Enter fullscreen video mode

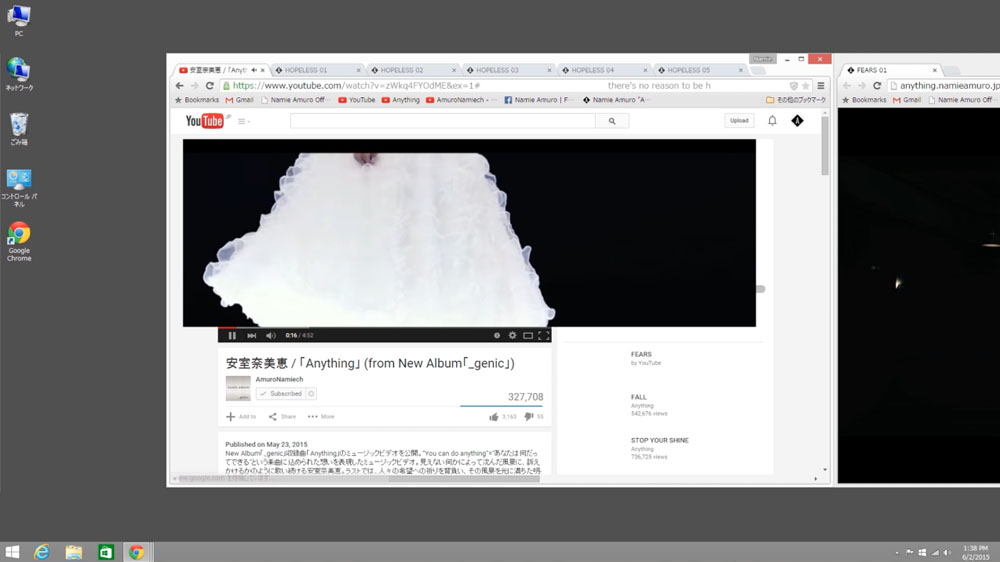[544, 336]
